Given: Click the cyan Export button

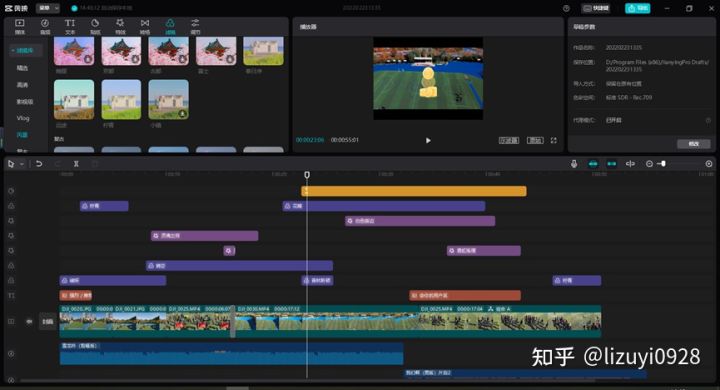Looking at the screenshot, I should (x=637, y=8).
